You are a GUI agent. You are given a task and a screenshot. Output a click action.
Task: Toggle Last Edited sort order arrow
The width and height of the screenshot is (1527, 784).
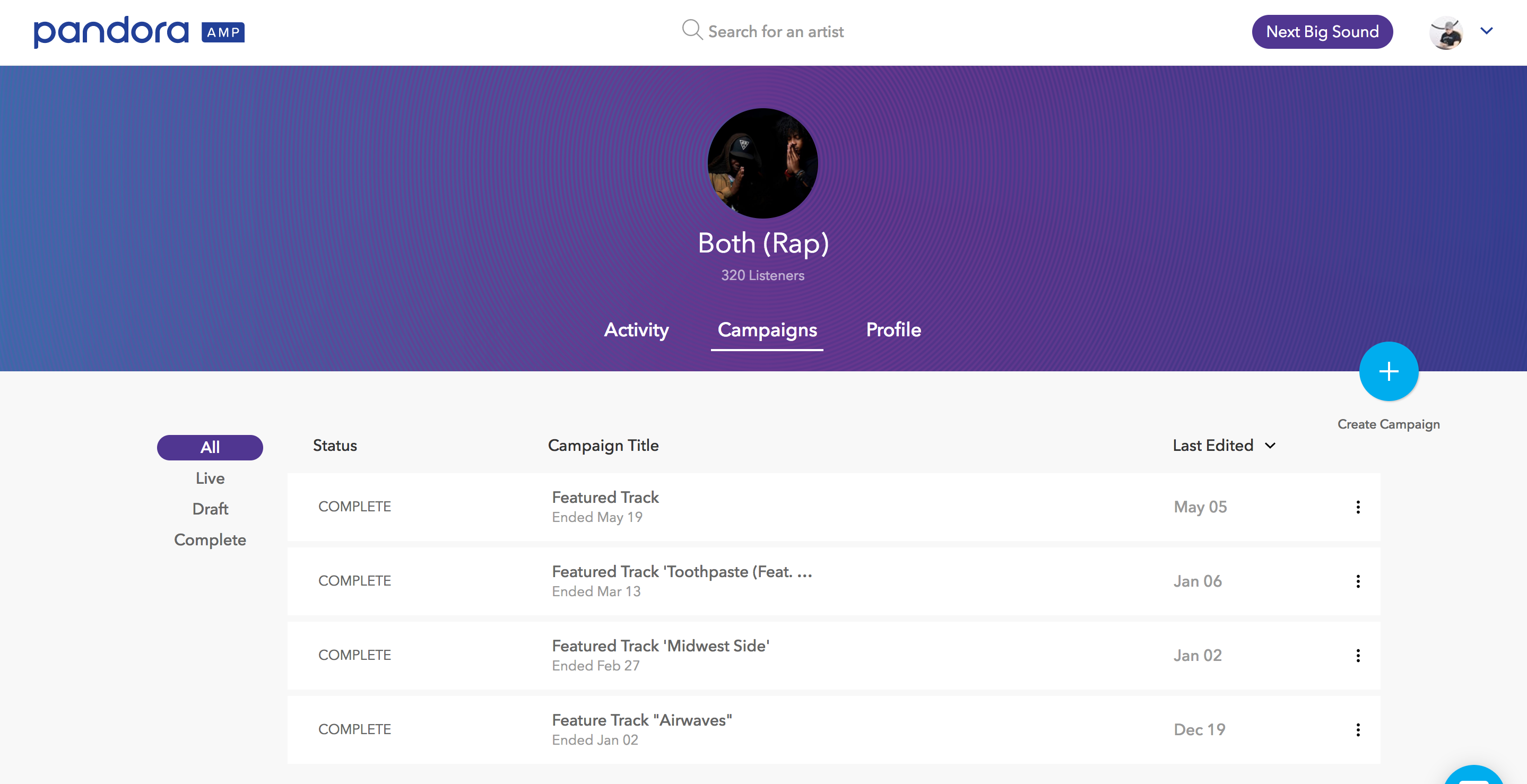point(1270,446)
